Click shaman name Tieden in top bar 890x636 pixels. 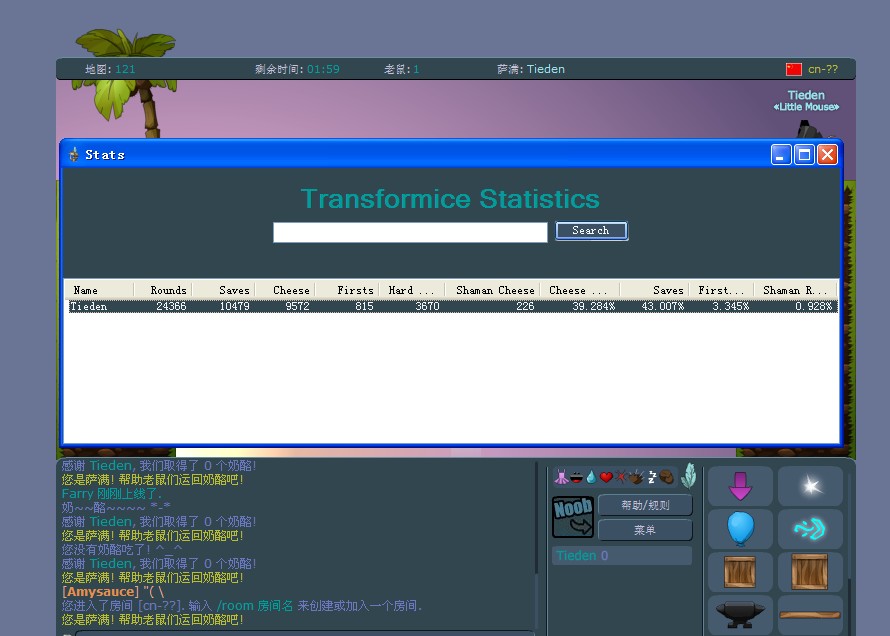pos(545,69)
